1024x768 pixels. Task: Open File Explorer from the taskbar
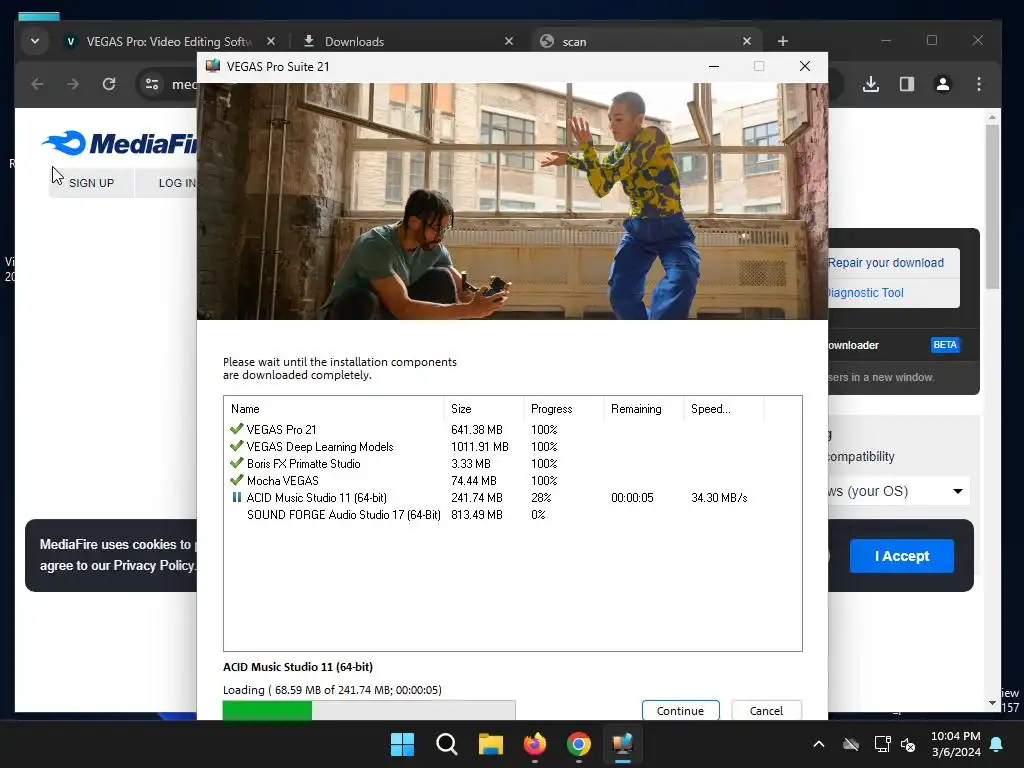point(490,744)
